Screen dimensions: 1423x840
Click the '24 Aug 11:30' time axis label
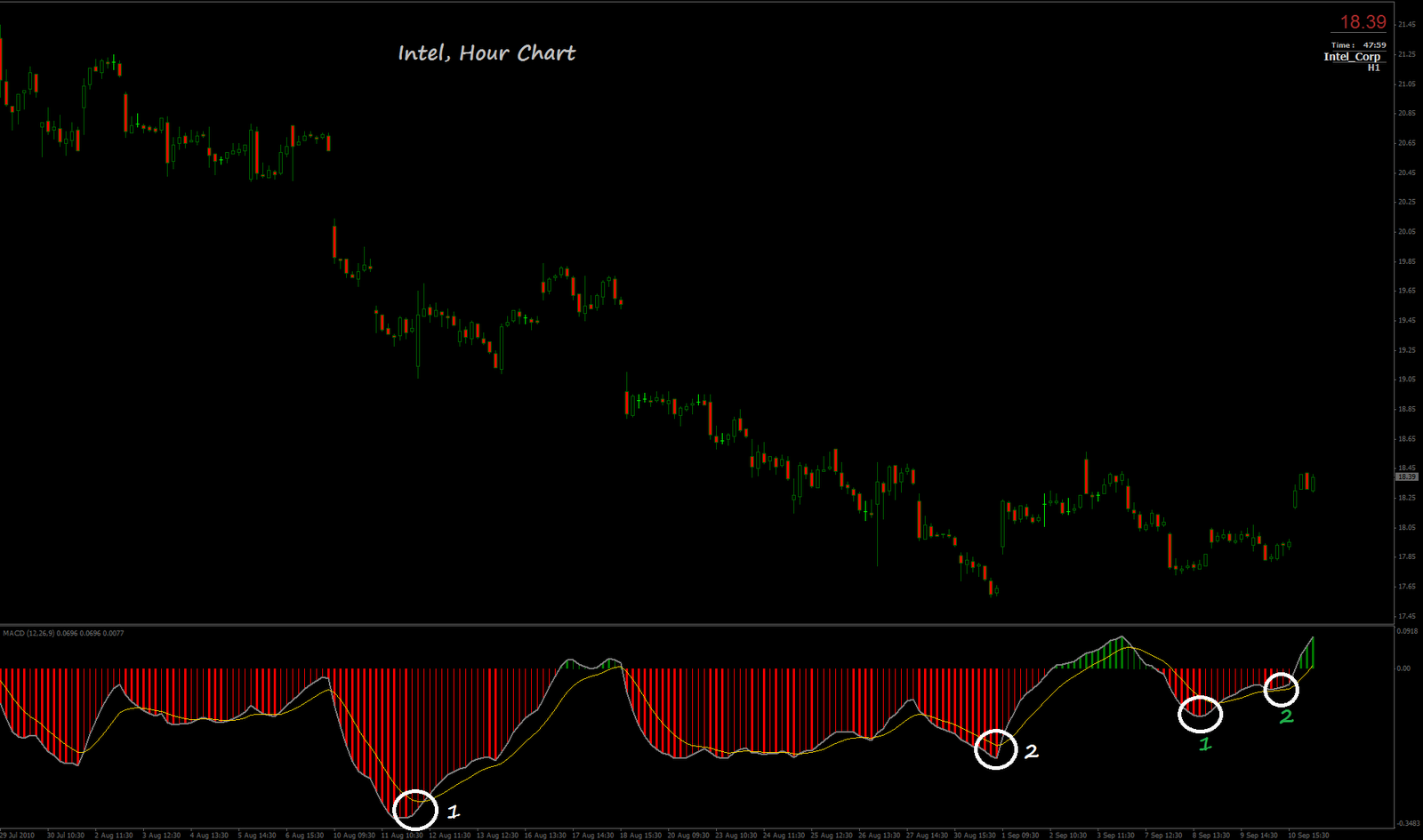[x=784, y=836]
